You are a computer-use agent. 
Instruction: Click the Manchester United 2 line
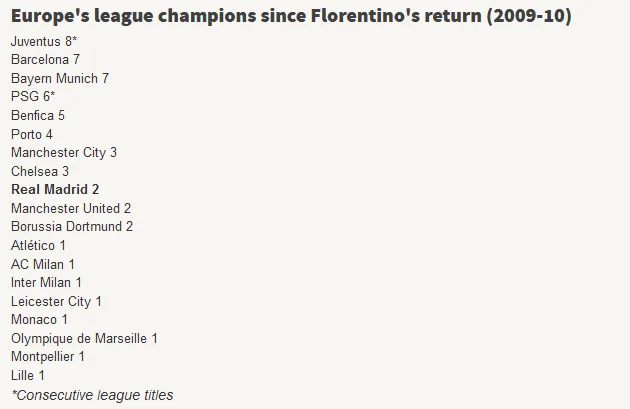point(71,208)
